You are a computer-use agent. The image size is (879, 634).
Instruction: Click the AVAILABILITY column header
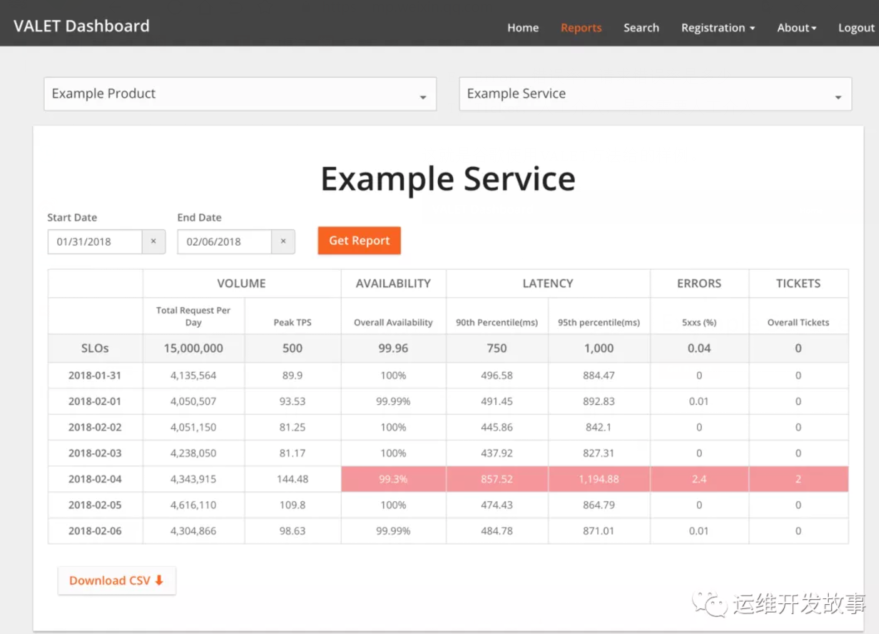[x=393, y=283]
